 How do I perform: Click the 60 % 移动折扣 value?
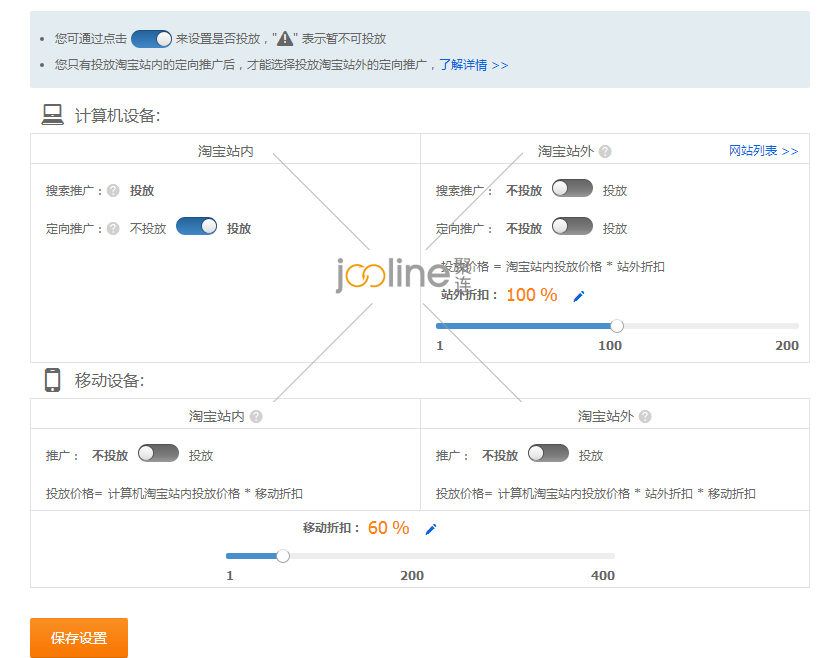[389, 528]
